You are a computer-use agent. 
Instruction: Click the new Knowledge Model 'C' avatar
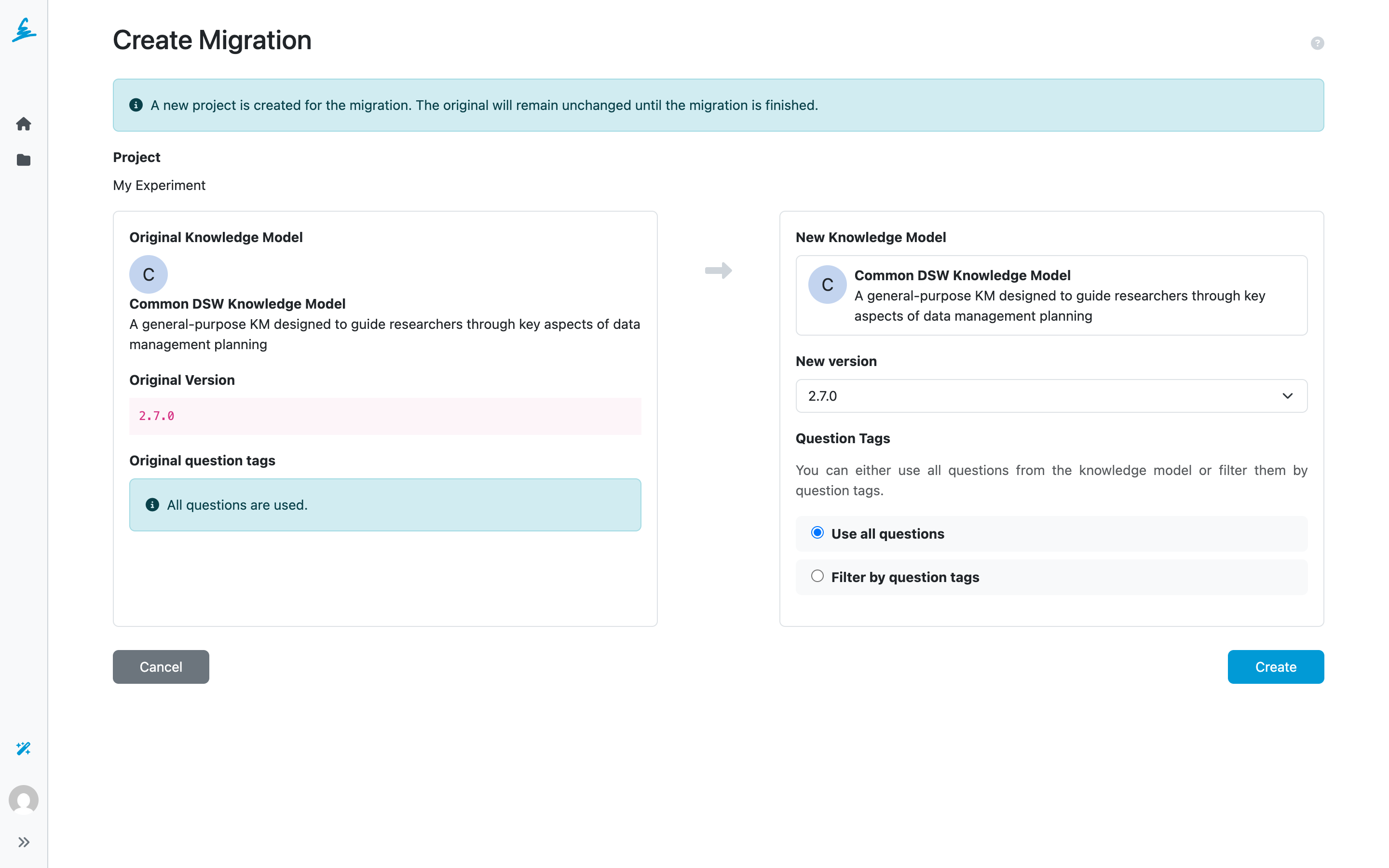[827, 285]
